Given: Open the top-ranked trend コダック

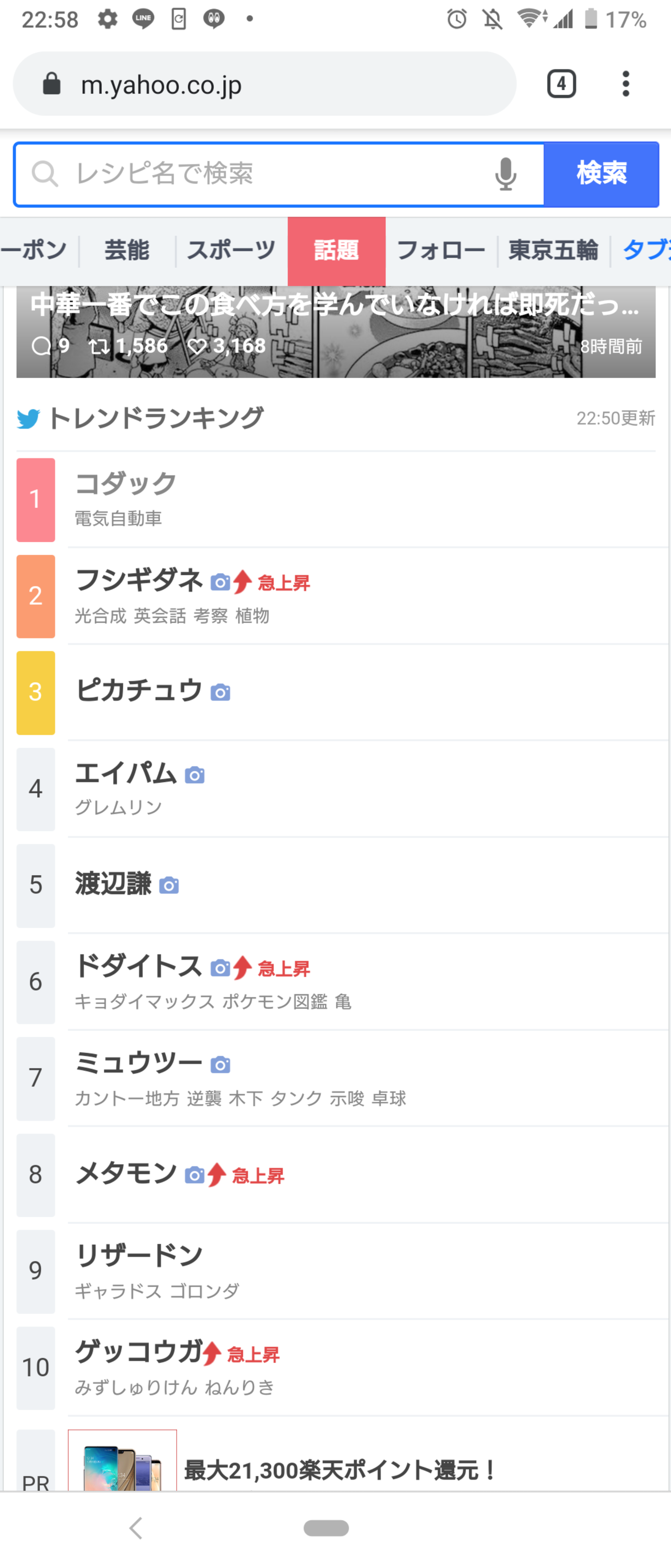Looking at the screenshot, I should tap(125, 485).
